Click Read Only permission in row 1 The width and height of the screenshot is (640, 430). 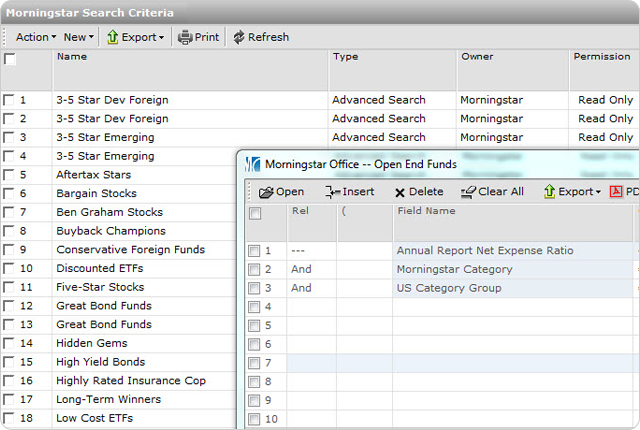(x=606, y=100)
